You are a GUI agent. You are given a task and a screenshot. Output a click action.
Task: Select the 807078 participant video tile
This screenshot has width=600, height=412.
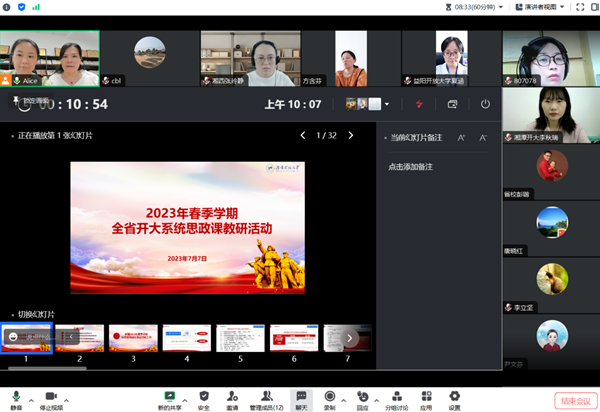click(551, 59)
